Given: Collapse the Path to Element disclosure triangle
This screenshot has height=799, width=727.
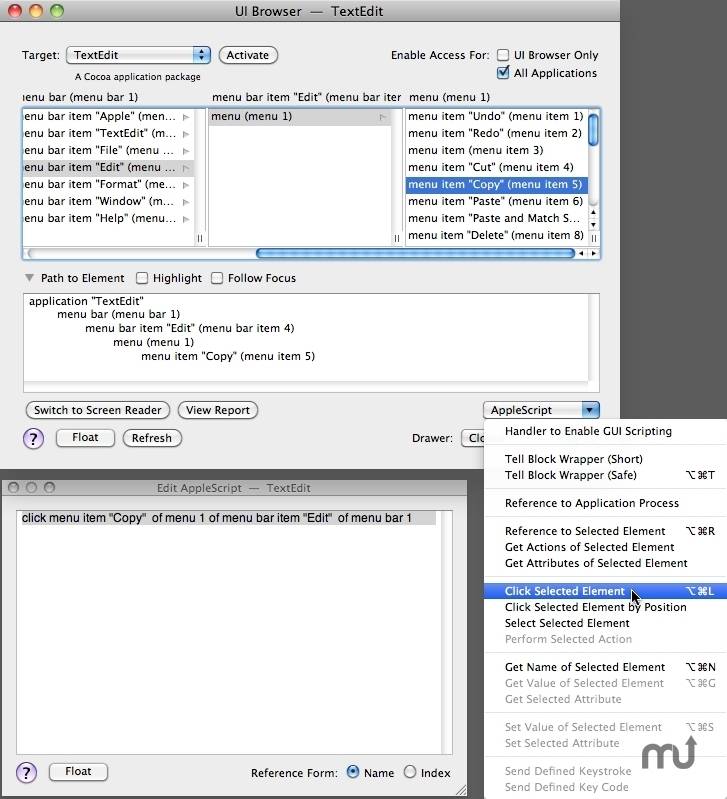Looking at the screenshot, I should click(x=30, y=279).
